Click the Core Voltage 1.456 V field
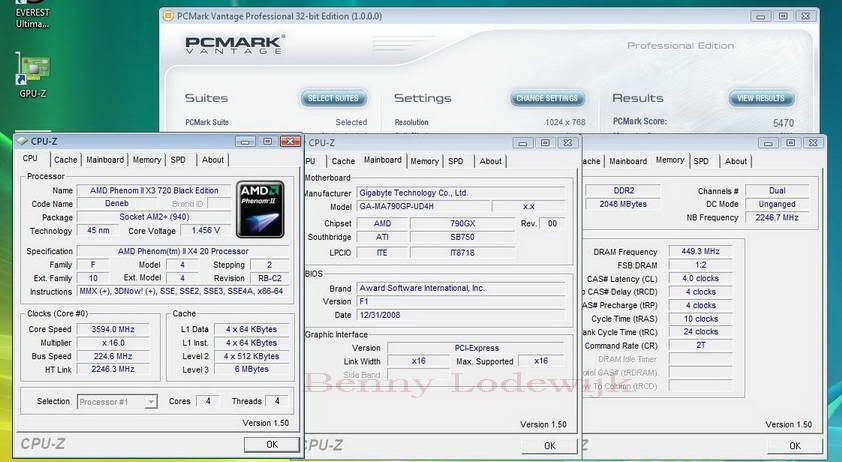This screenshot has height=462, width=842. (206, 230)
